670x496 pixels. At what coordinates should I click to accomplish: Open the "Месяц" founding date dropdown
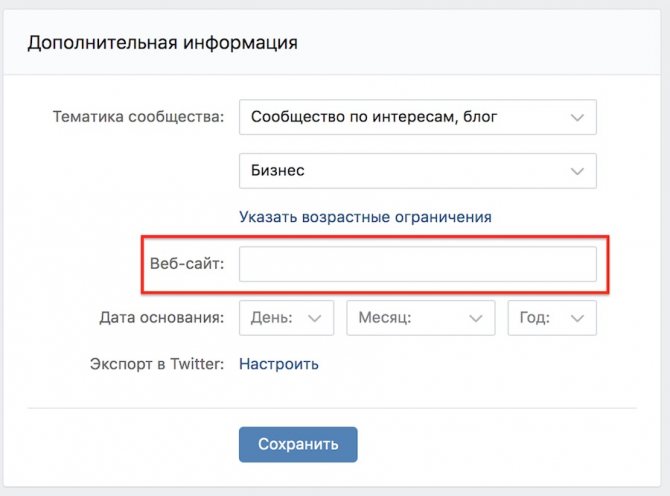[420, 318]
